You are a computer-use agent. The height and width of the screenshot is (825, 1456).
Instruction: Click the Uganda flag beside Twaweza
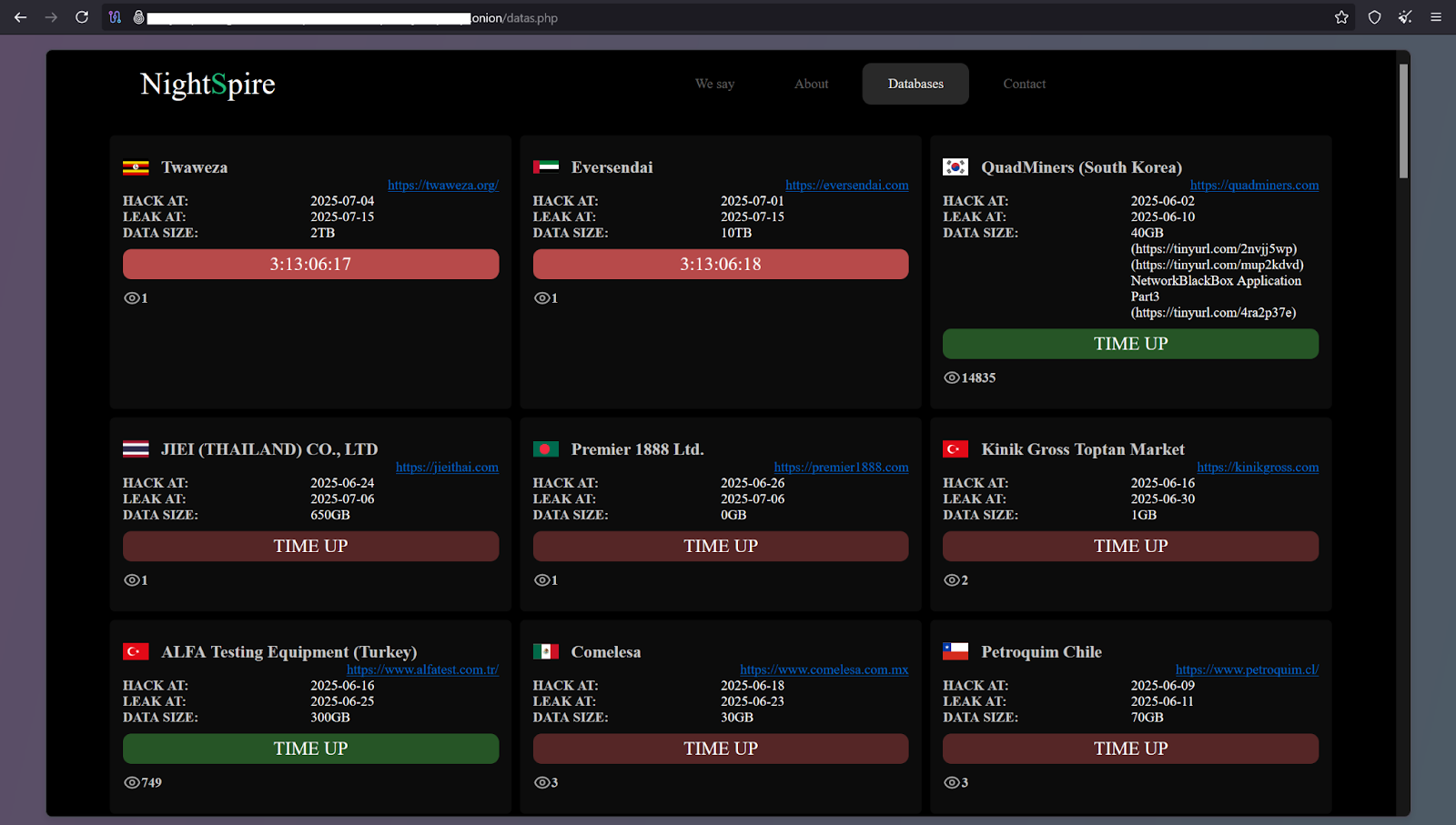click(136, 167)
